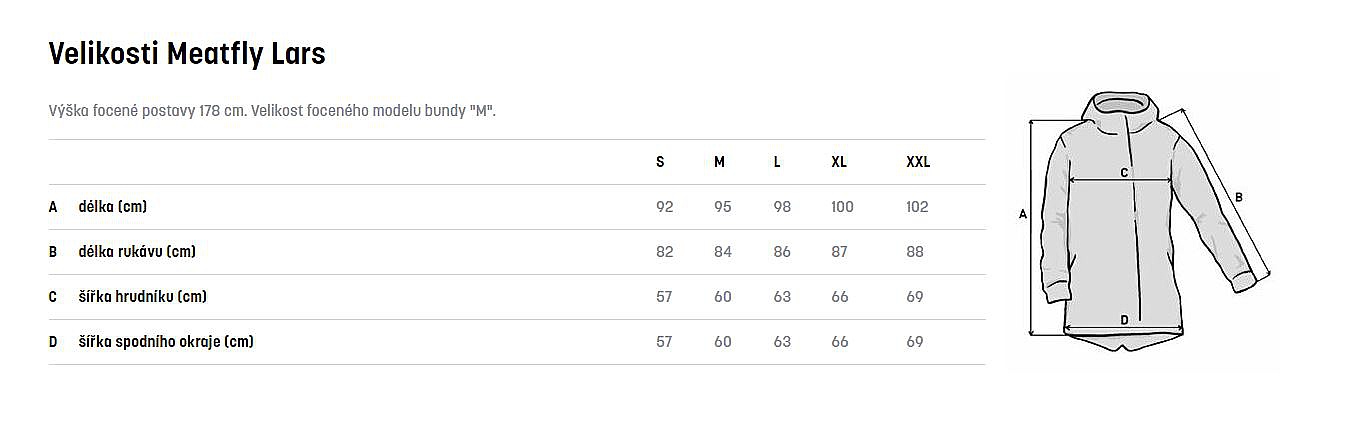Select the XL length value 100
Screen dimensions: 1345x425
coord(842,207)
